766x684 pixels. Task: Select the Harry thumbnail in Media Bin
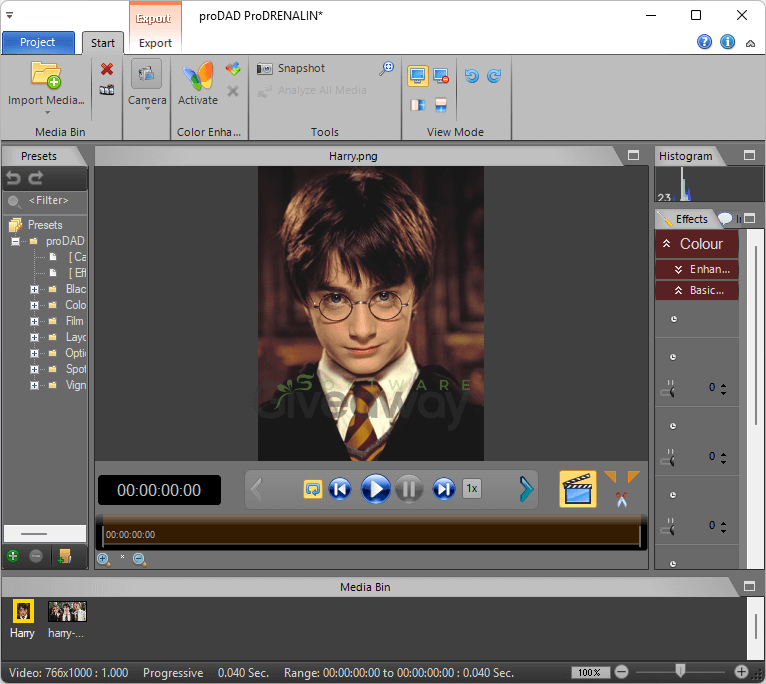click(23, 611)
